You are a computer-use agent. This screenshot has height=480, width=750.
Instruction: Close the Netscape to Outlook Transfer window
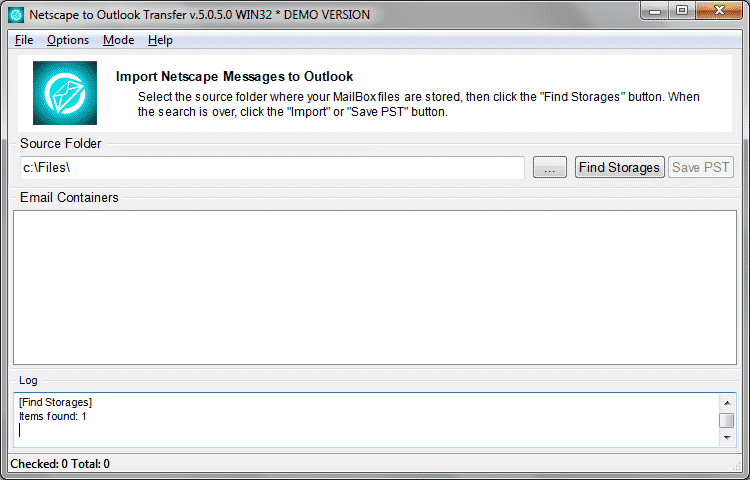coord(719,11)
